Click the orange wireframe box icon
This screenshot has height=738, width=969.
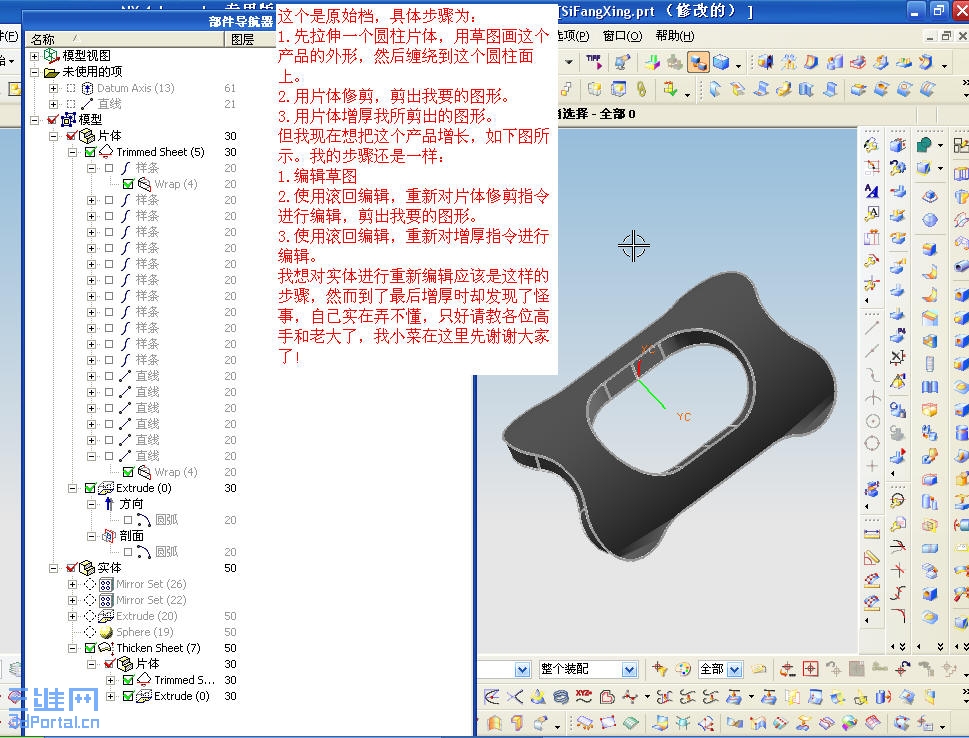[x=929, y=410]
